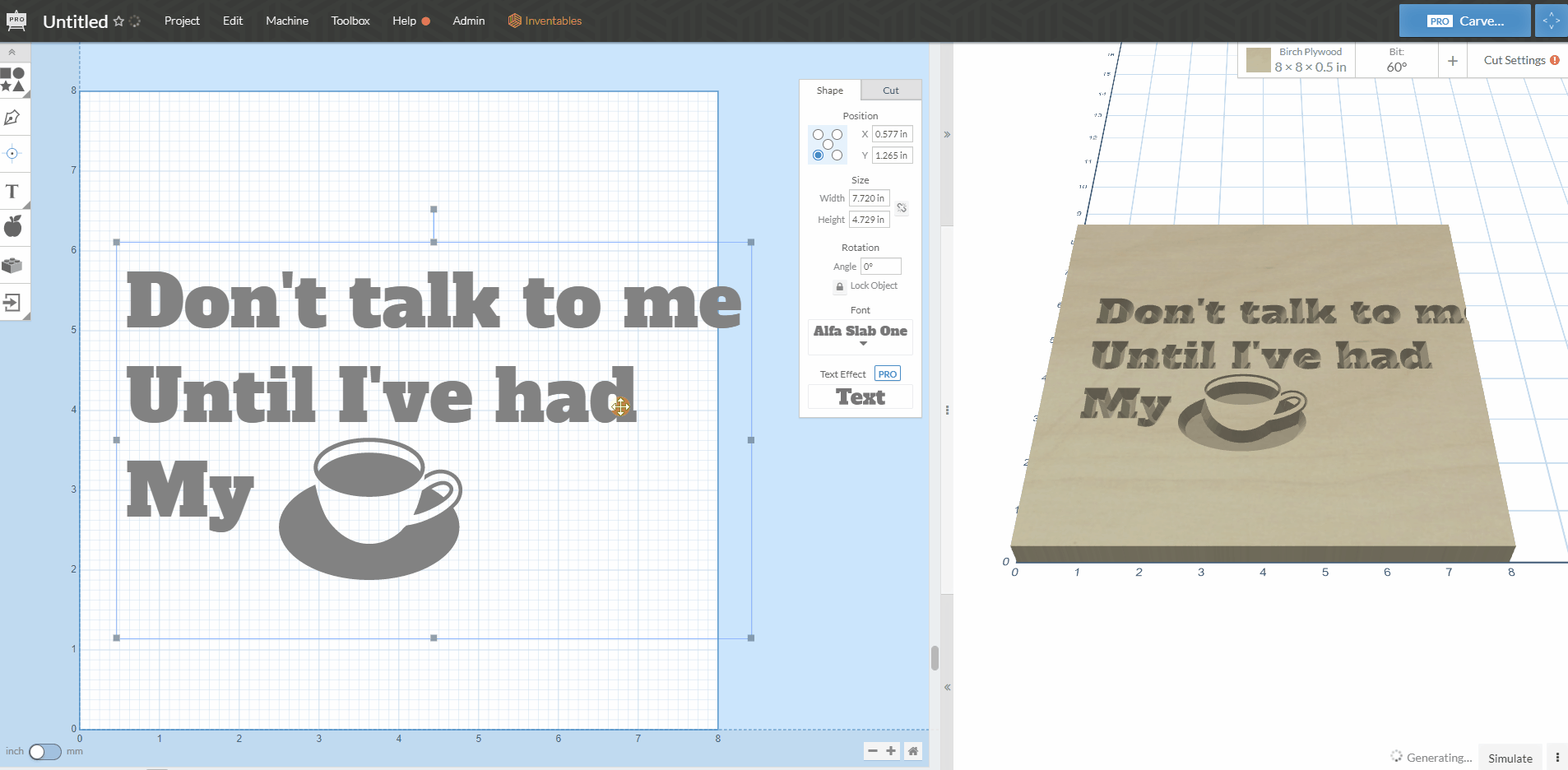The width and height of the screenshot is (1568, 770).
Task: Select the bottom-left anchor position radio
Action: (x=818, y=155)
